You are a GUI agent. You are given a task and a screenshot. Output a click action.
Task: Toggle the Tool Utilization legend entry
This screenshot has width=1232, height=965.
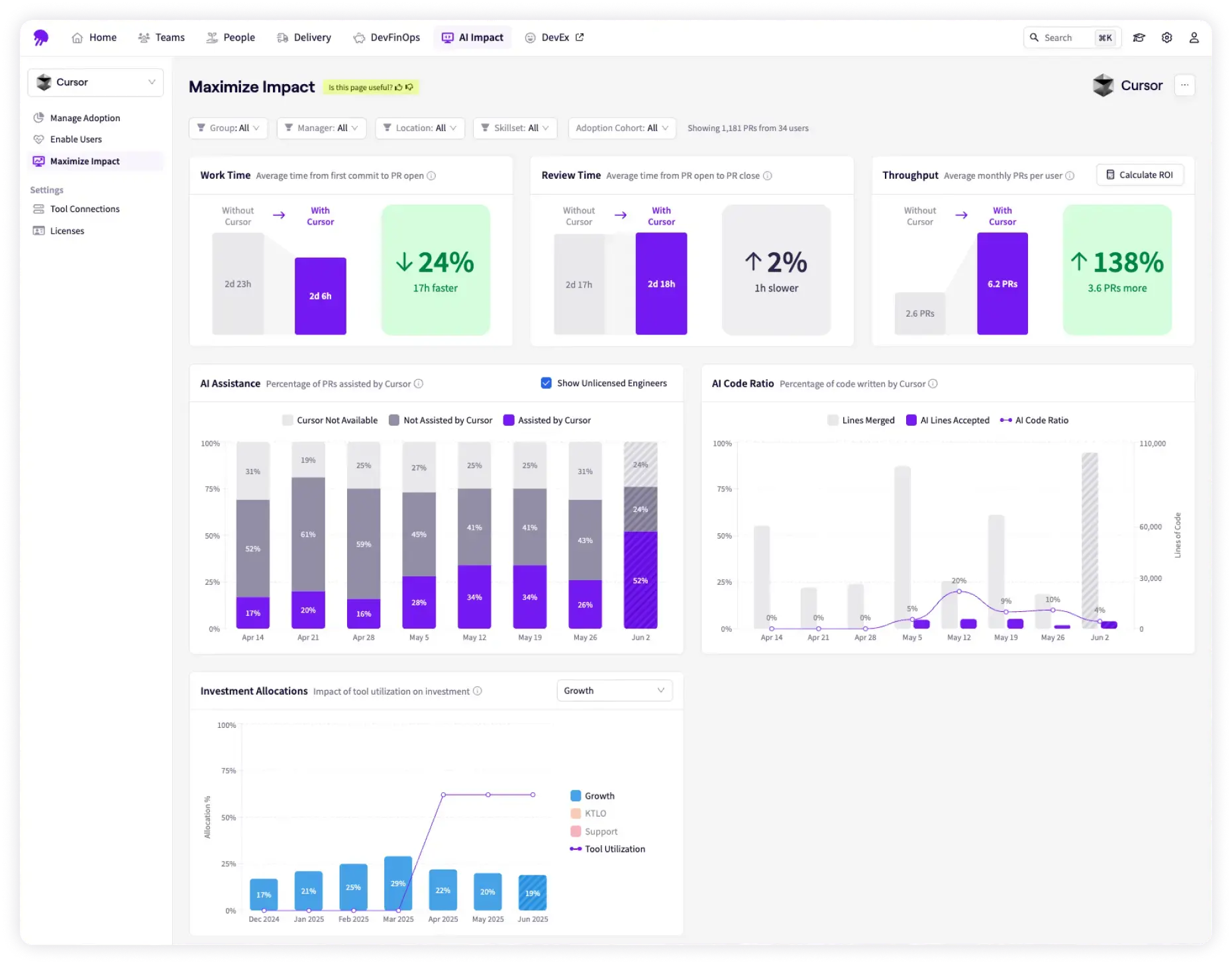[607, 849]
